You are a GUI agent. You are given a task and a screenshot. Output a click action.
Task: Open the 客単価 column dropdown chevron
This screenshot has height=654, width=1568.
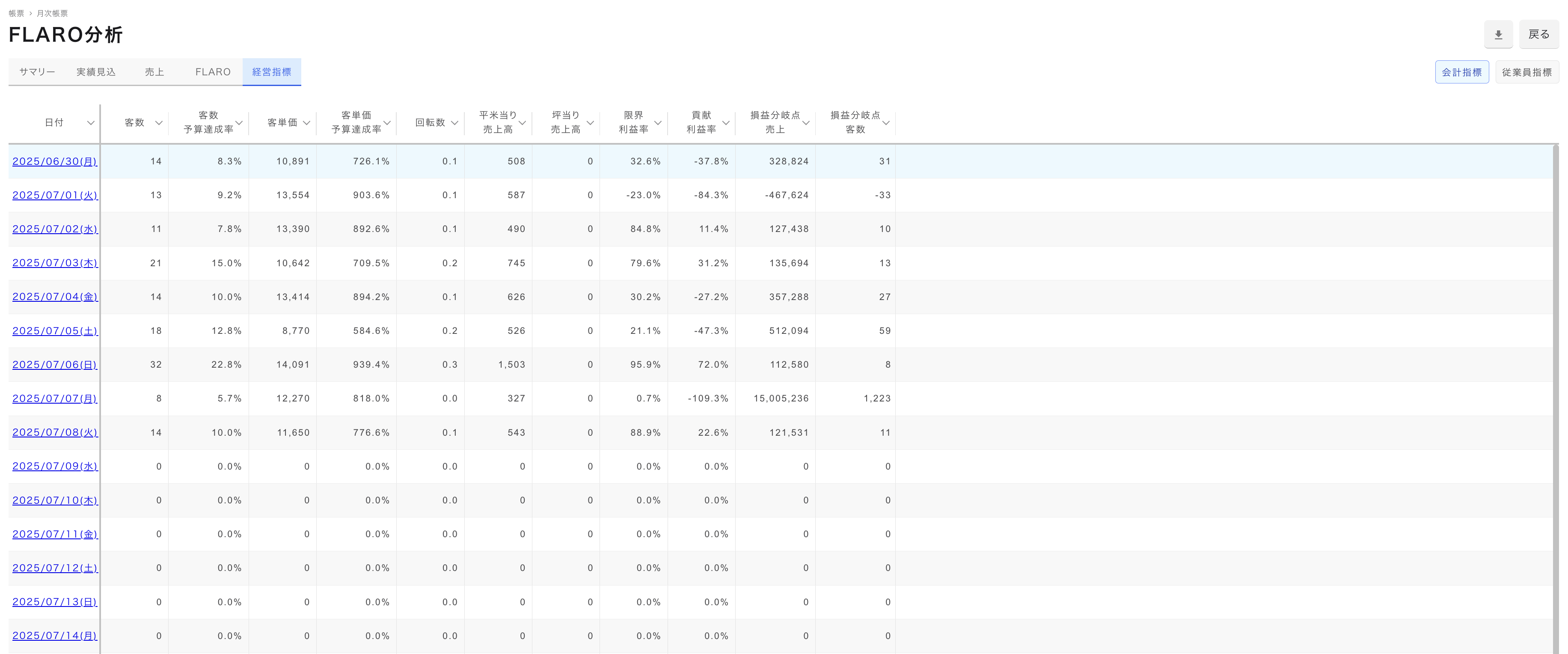[x=307, y=123]
